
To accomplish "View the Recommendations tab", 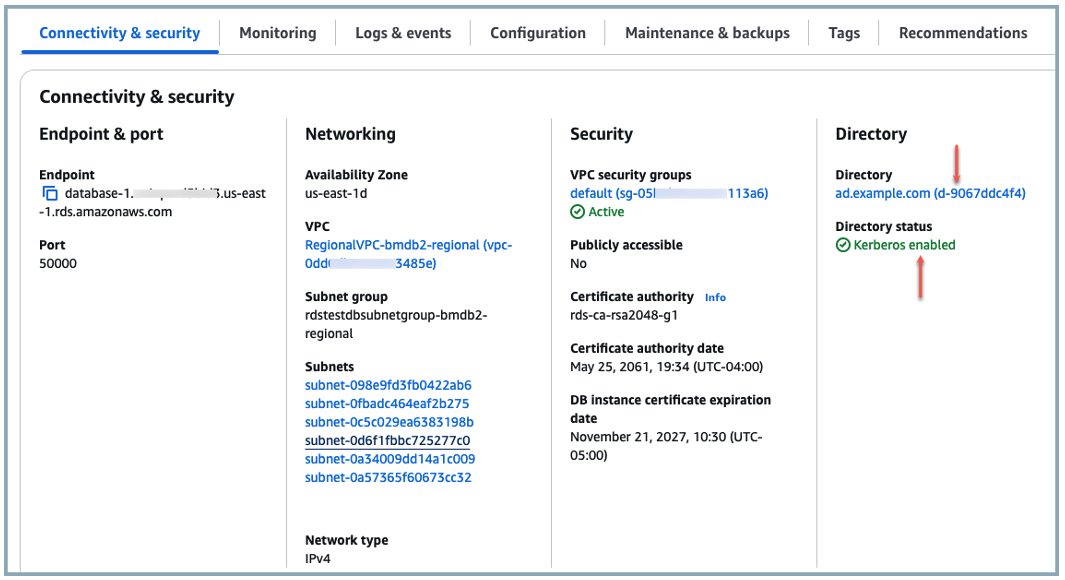I will click(962, 33).
